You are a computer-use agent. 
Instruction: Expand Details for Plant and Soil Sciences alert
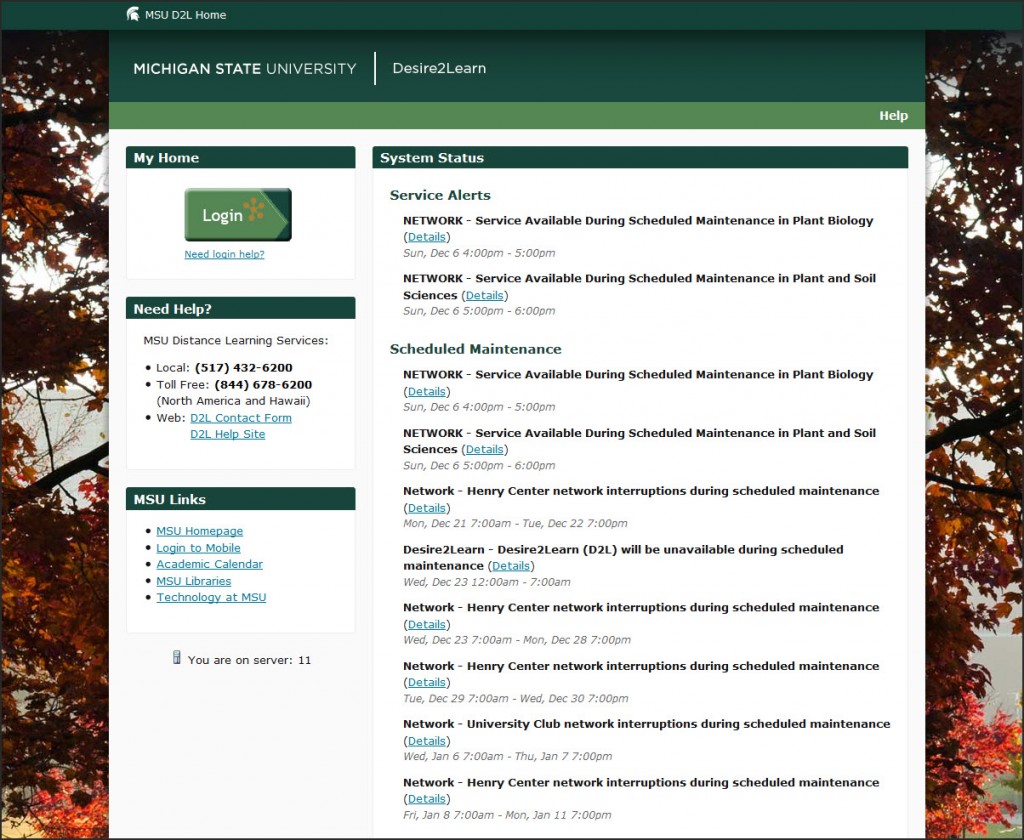[485, 295]
